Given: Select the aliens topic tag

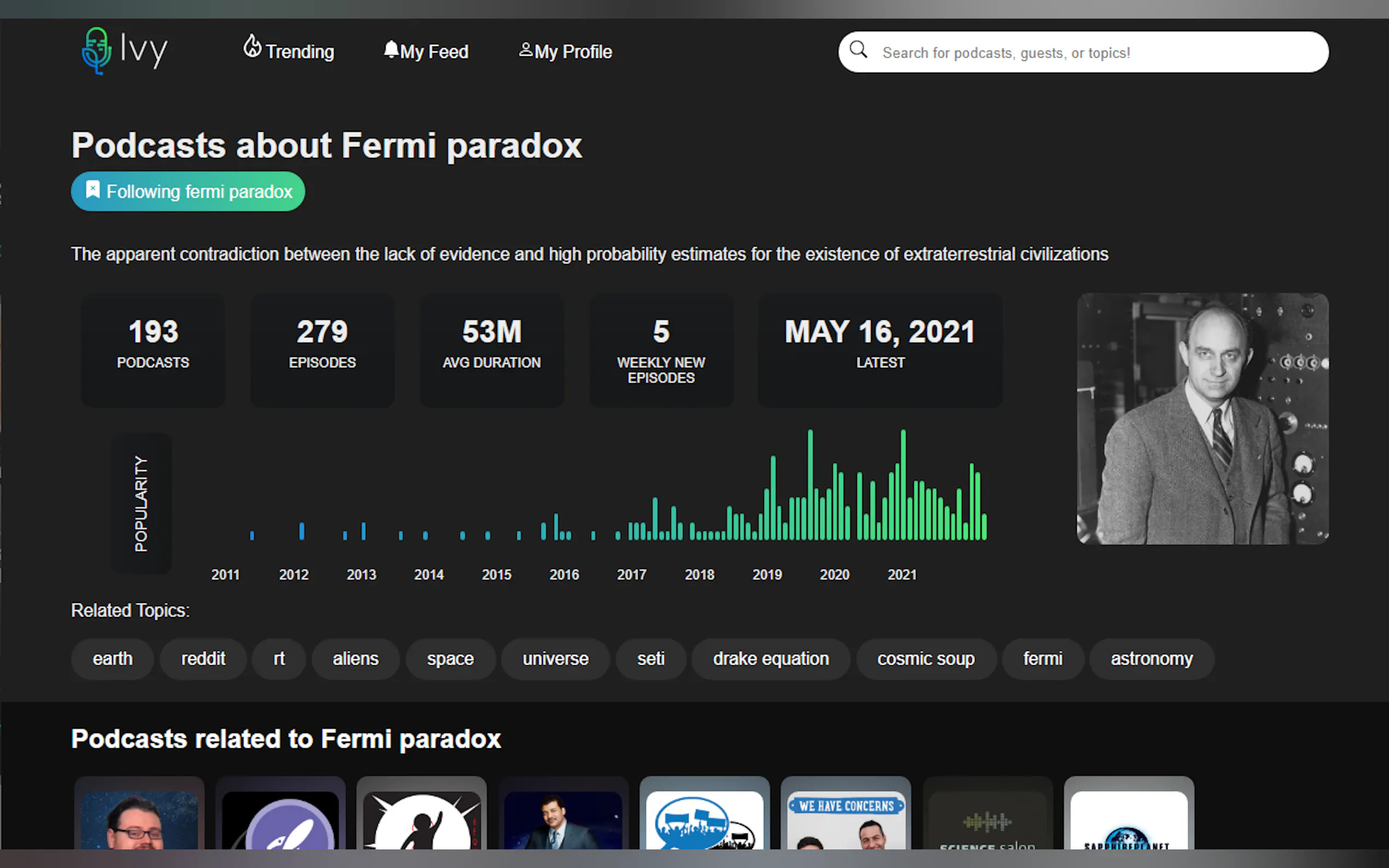Looking at the screenshot, I should [x=355, y=659].
